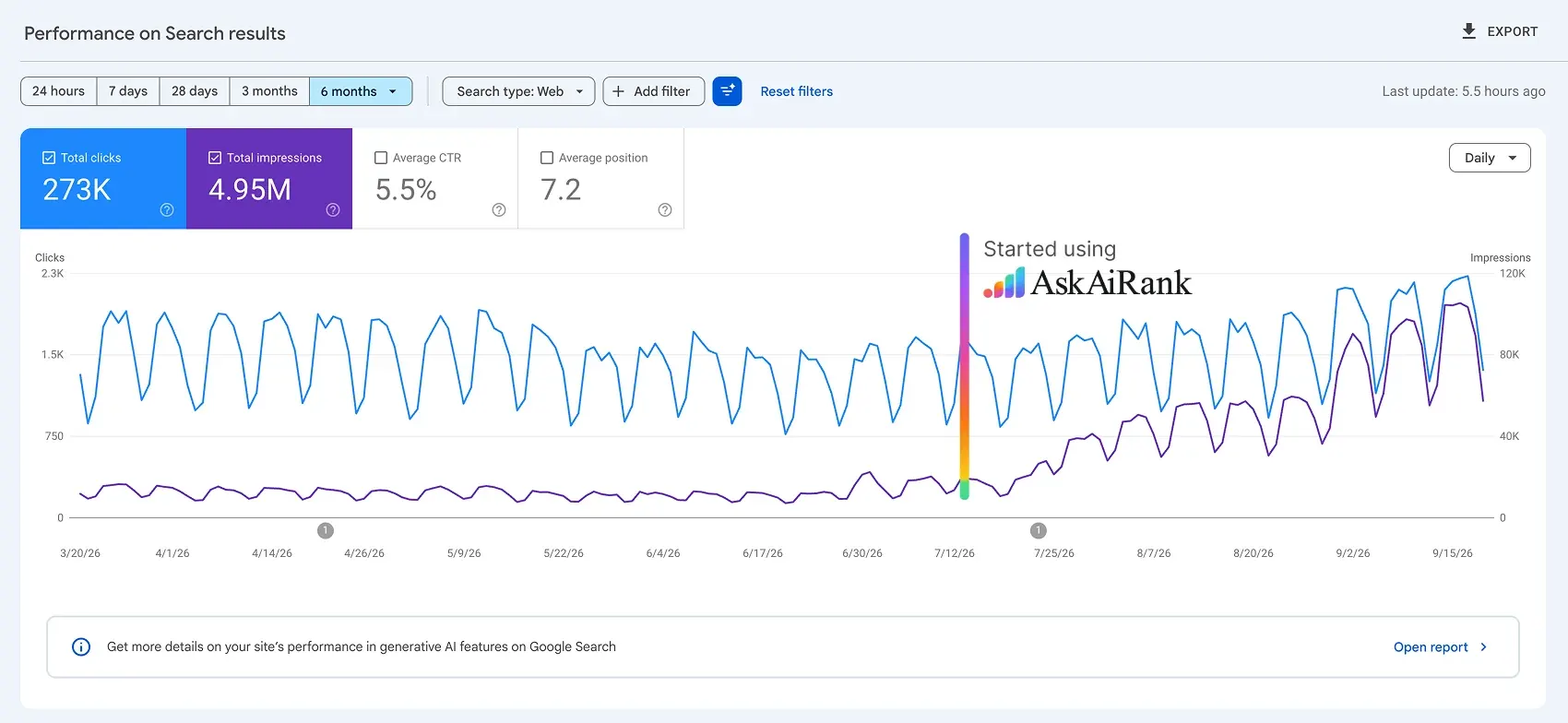Click the help icon on Total clicks card
Viewport: 1568px width, 723px height.
[167, 210]
